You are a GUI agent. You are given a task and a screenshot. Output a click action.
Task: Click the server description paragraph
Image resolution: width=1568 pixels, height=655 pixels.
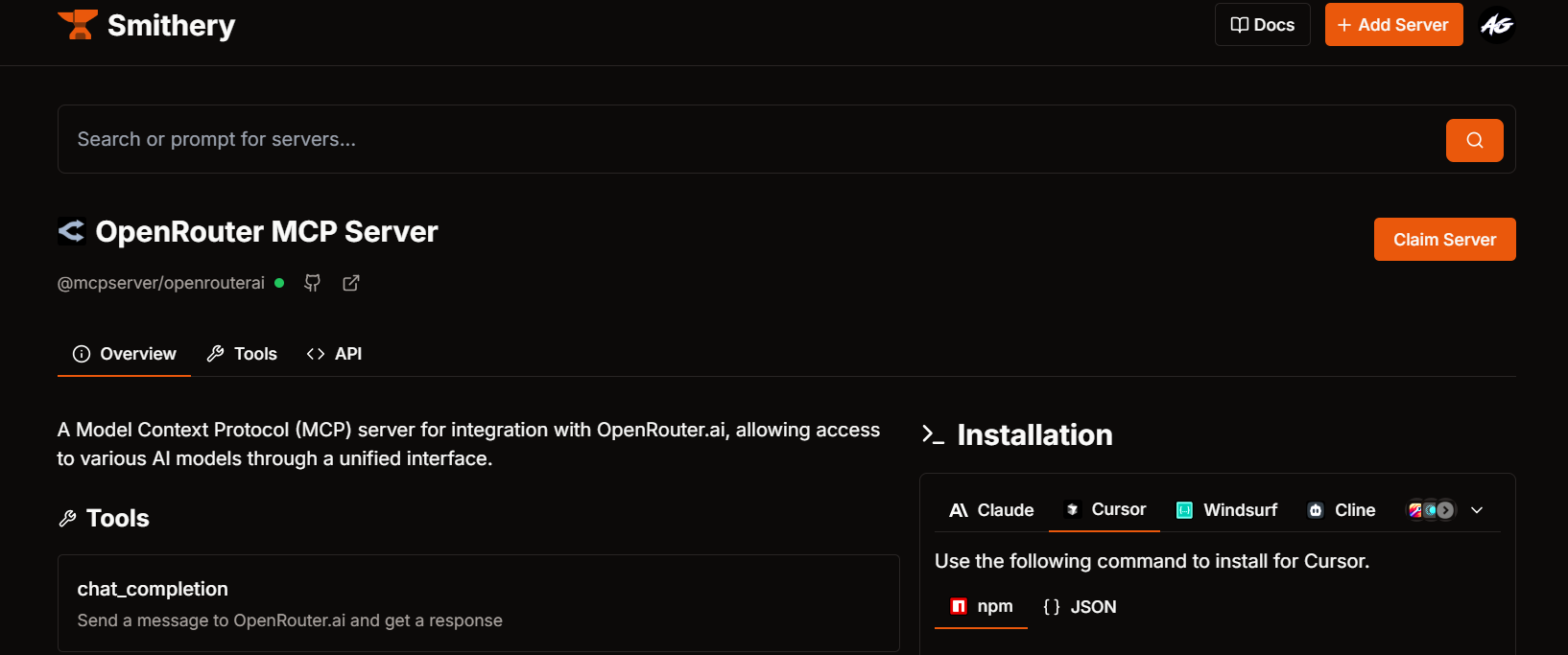click(x=468, y=444)
